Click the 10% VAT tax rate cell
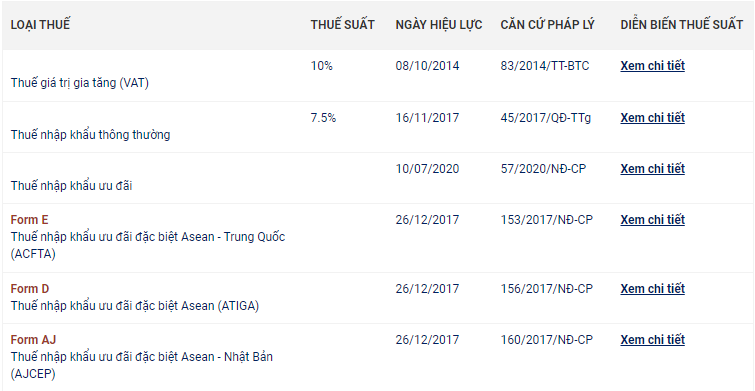The image size is (755, 391). pos(322,66)
